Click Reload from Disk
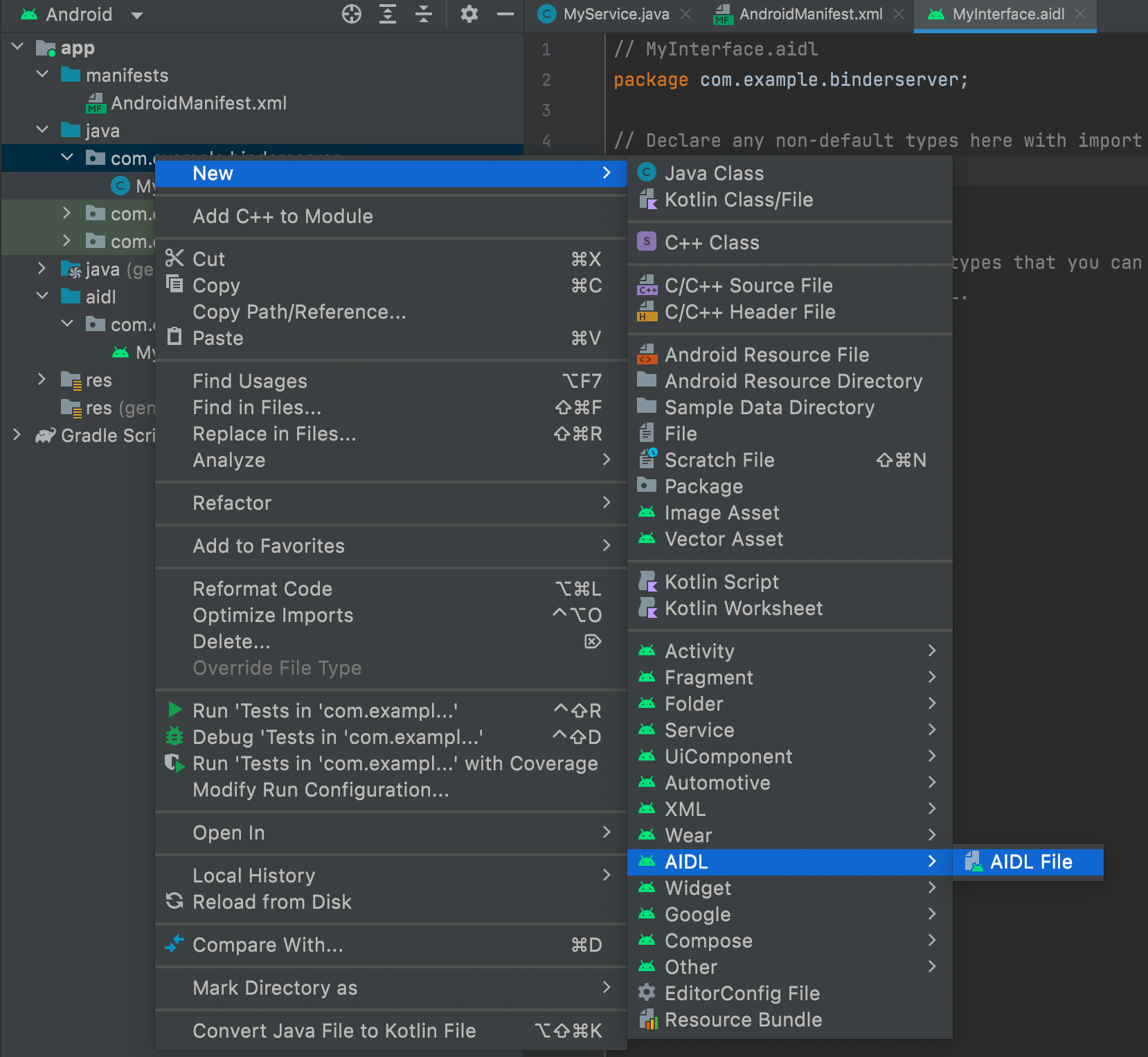The height and width of the screenshot is (1057, 1148). pyautogui.click(x=391, y=902)
